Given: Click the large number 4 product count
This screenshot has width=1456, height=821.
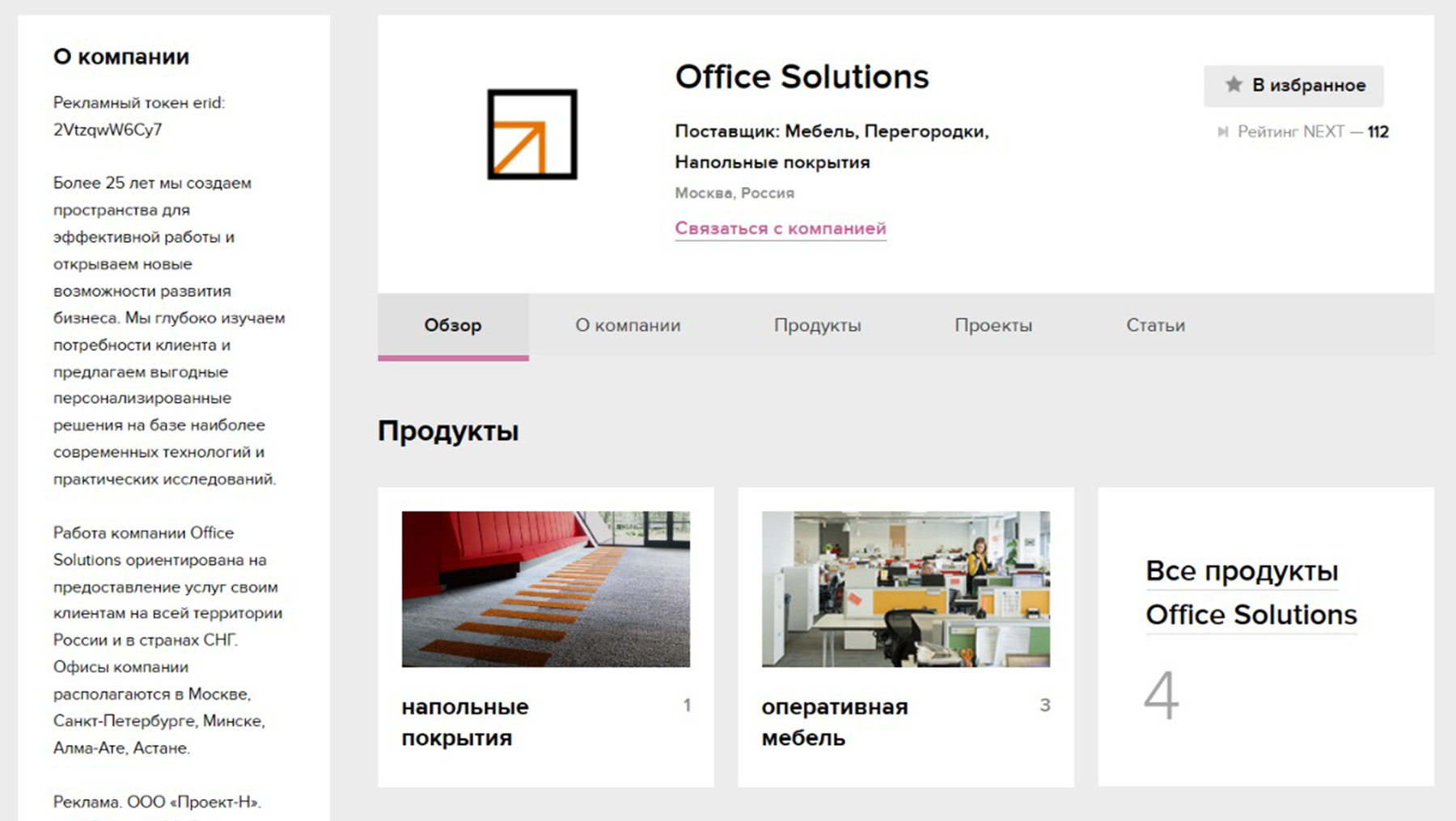Looking at the screenshot, I should [1161, 695].
